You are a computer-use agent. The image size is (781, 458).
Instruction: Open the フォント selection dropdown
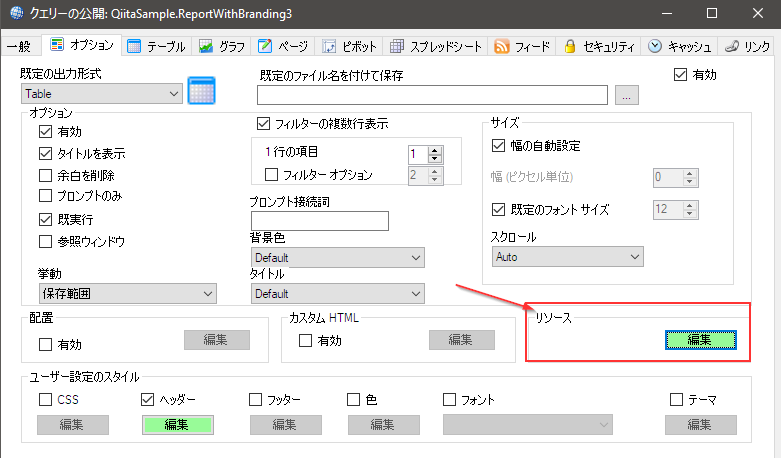point(528,425)
